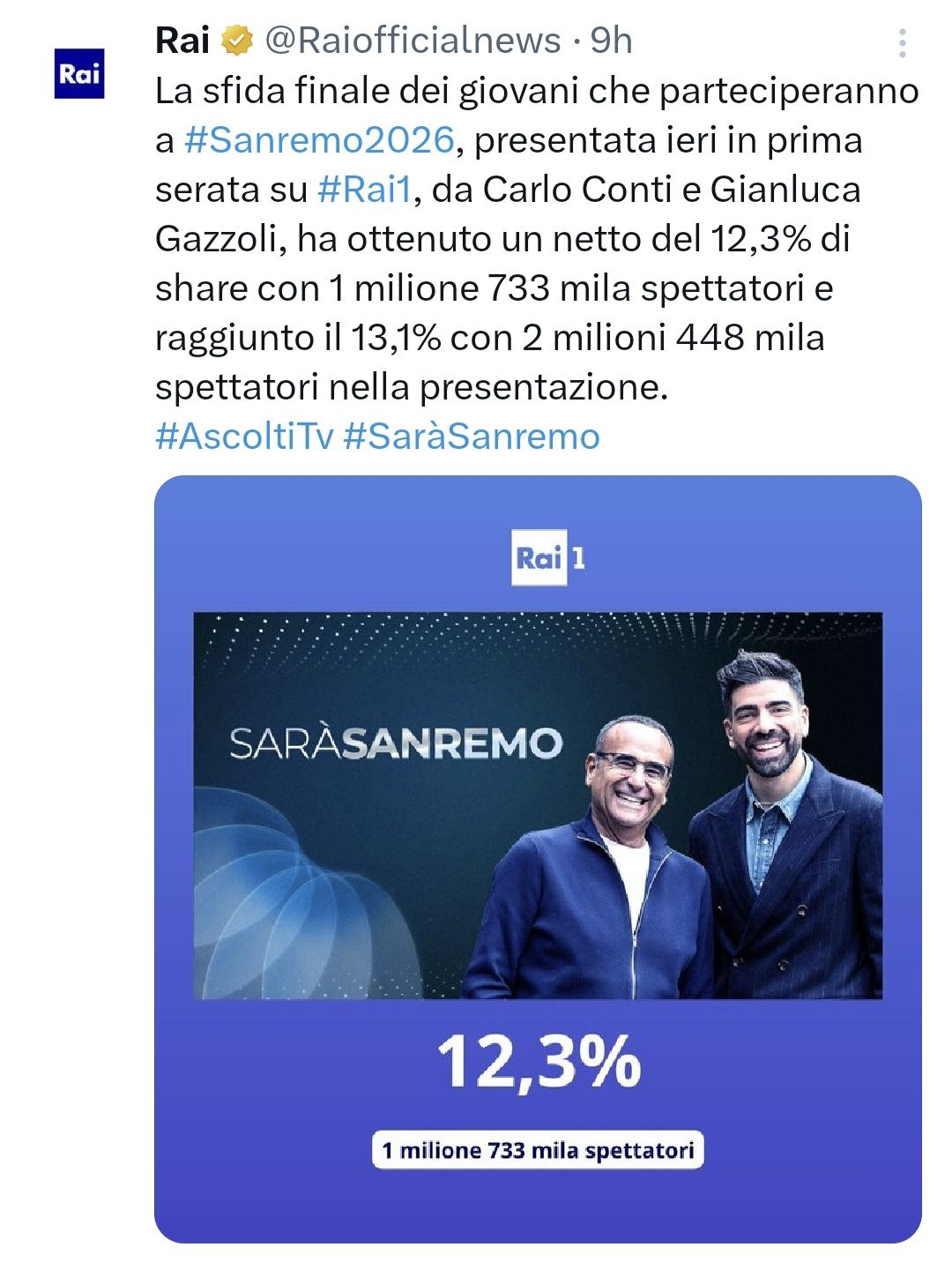Click the 9h timestamp of the tweet

pos(611,41)
